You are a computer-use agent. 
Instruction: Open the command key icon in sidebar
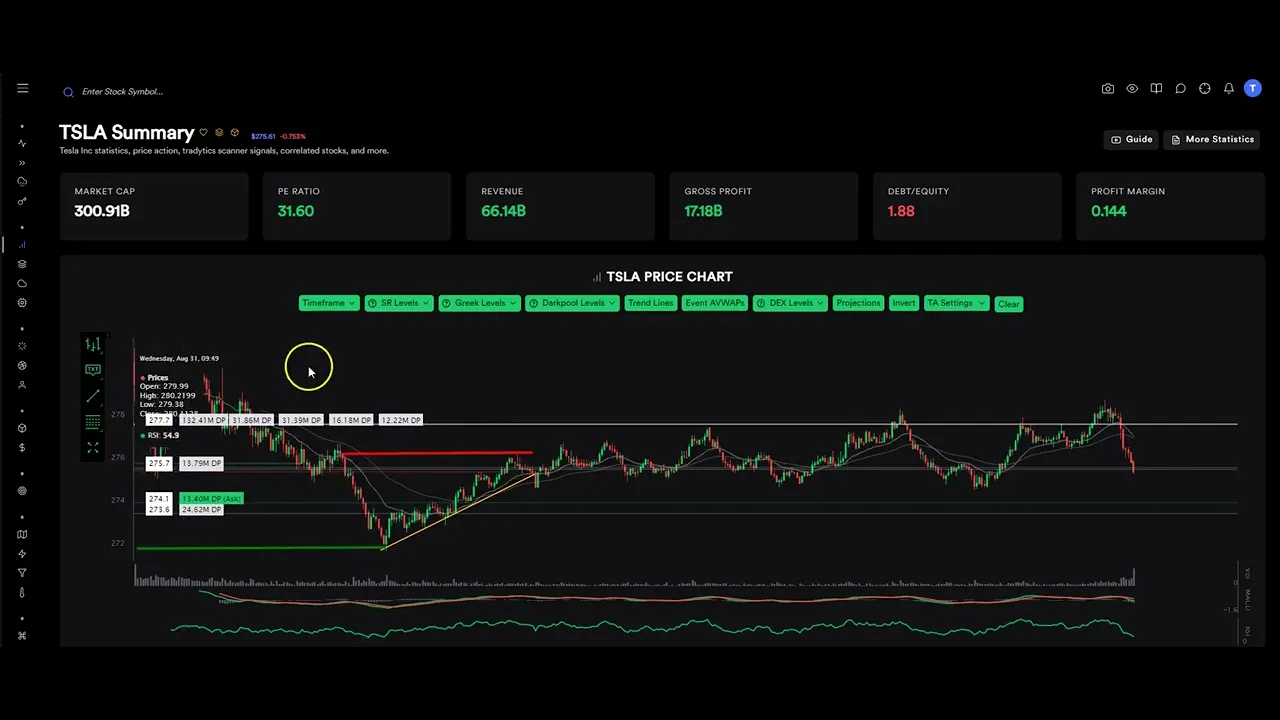click(x=22, y=636)
